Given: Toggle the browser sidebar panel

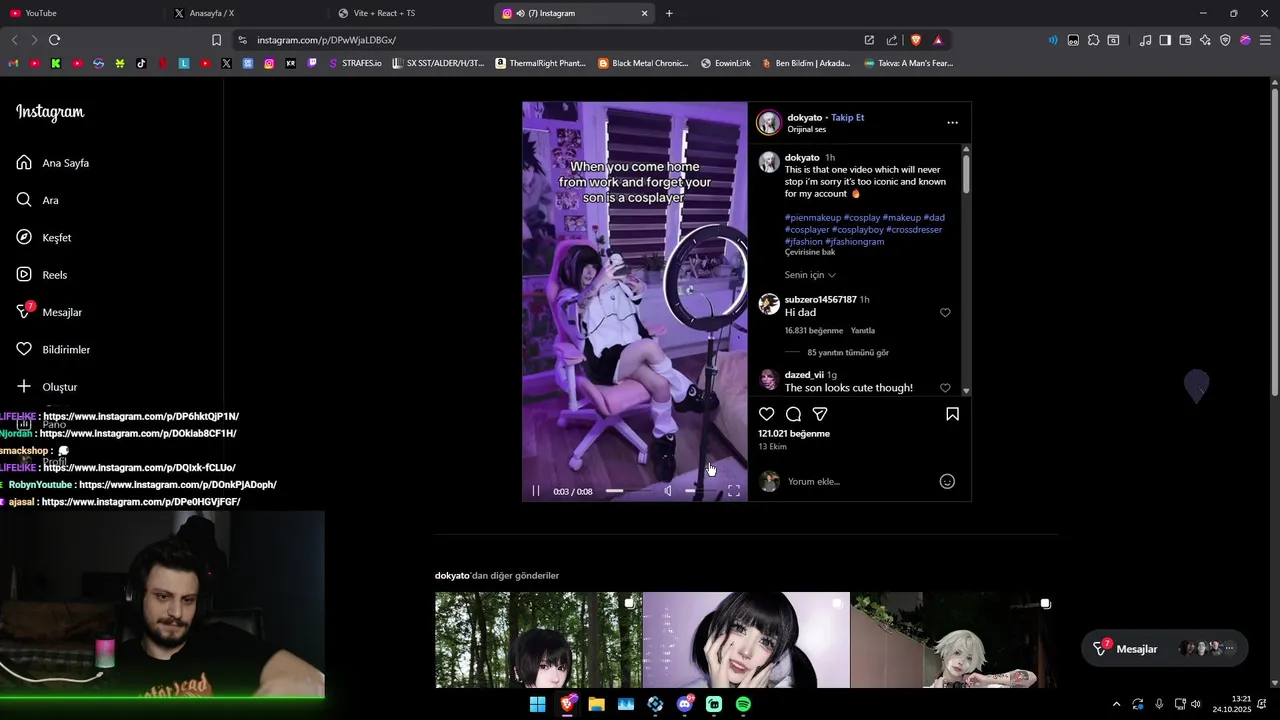Looking at the screenshot, I should click(1165, 40).
